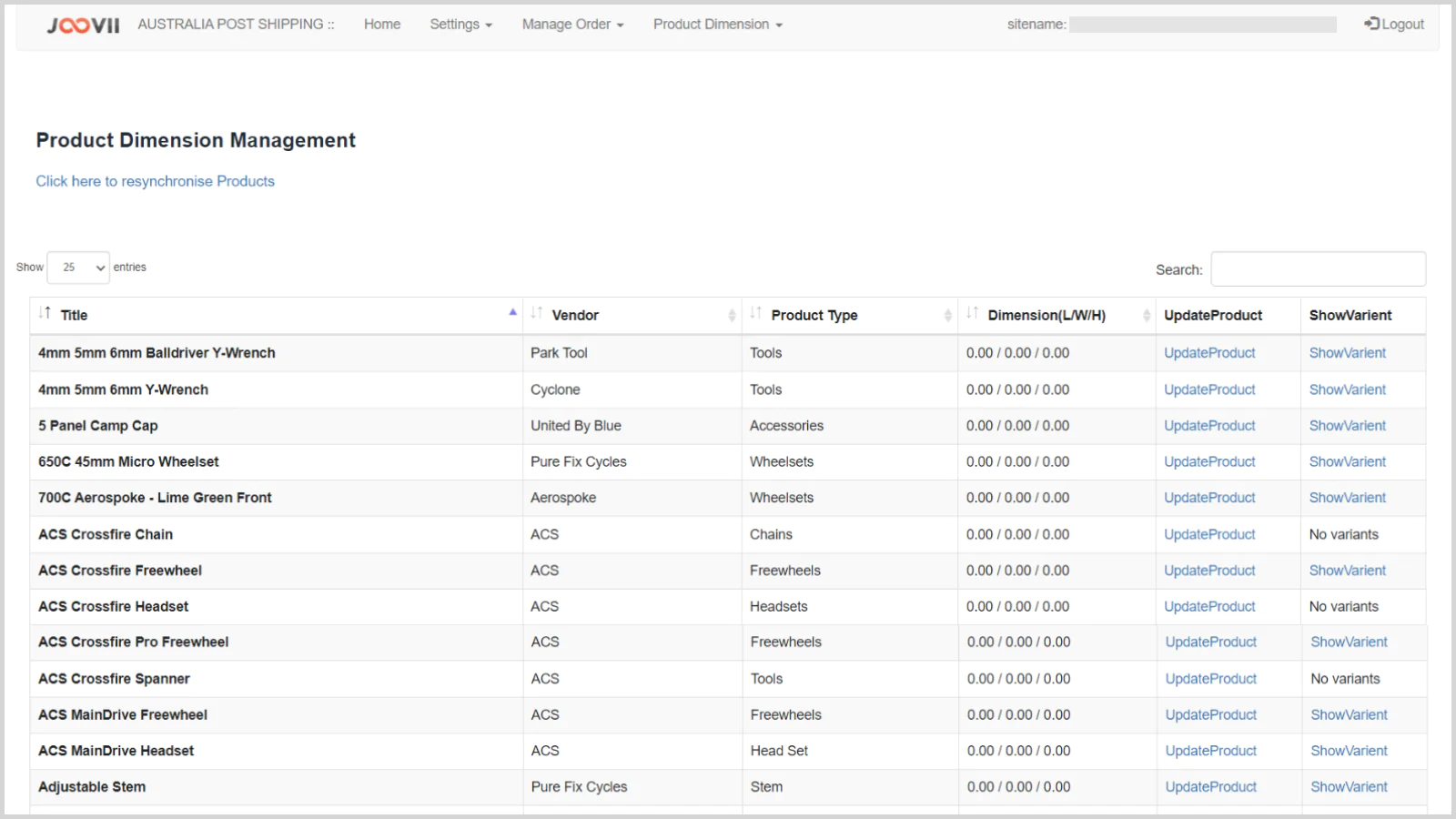Click the JOOVII logo

[83, 25]
